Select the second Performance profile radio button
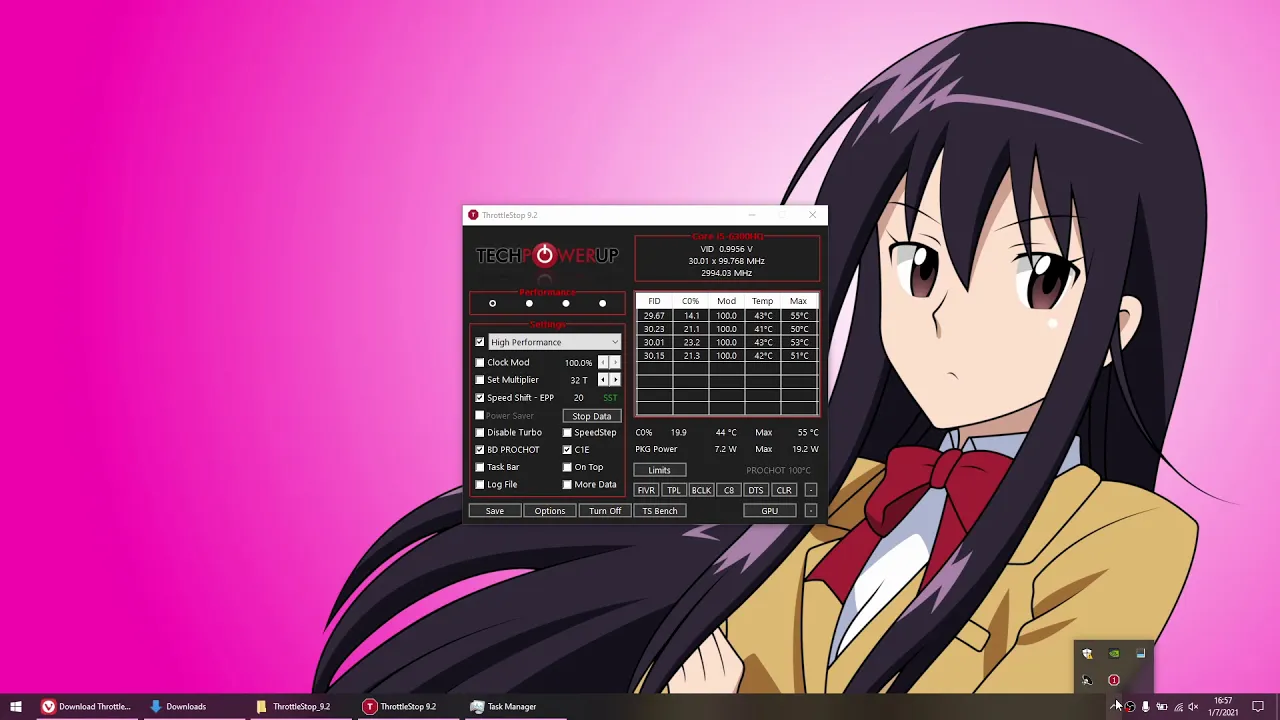 (x=529, y=303)
